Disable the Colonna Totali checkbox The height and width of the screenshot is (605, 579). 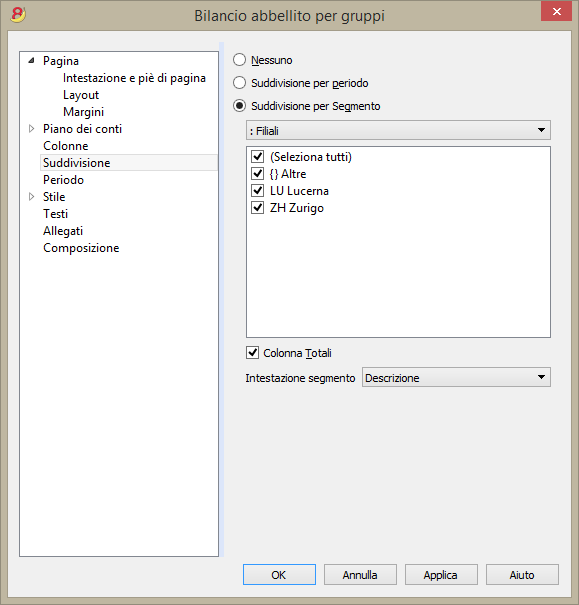pyautogui.click(x=253, y=353)
